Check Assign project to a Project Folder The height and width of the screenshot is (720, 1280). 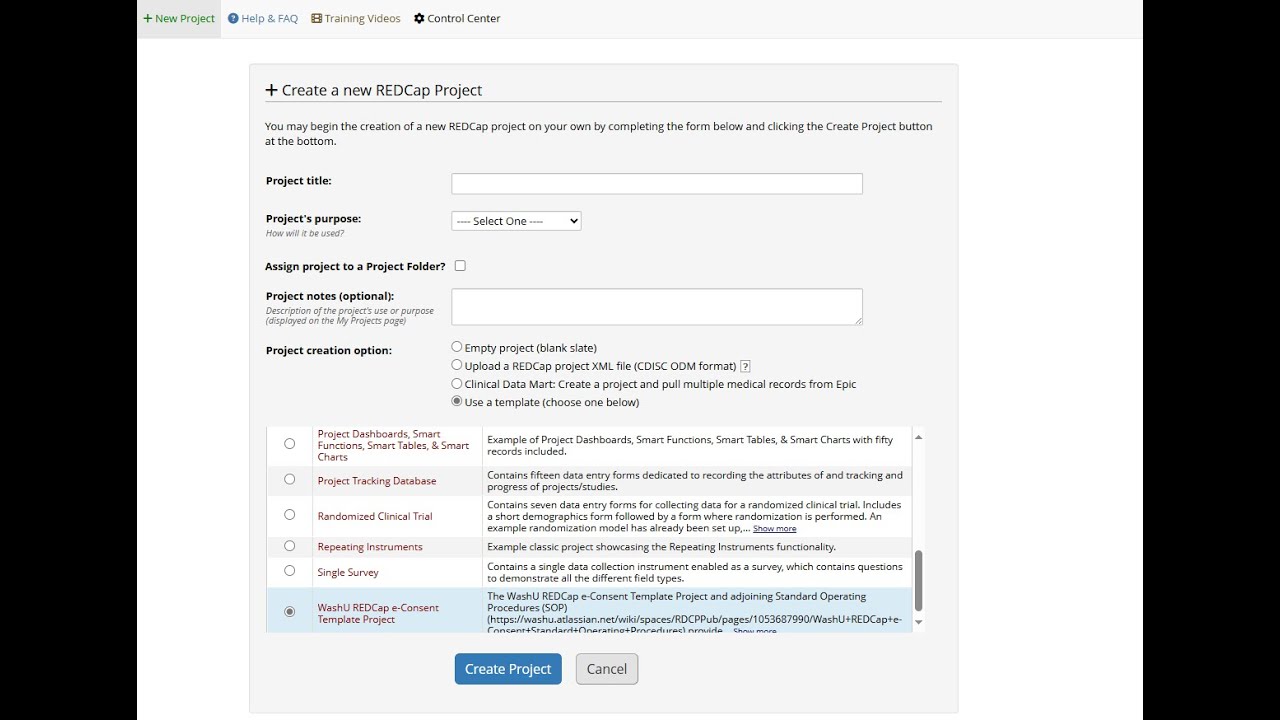coord(460,266)
